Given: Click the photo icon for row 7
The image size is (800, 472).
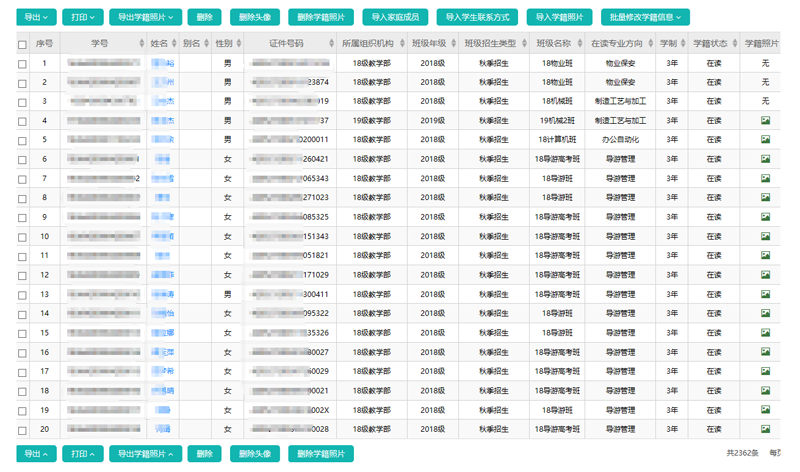Looking at the screenshot, I should click(765, 178).
